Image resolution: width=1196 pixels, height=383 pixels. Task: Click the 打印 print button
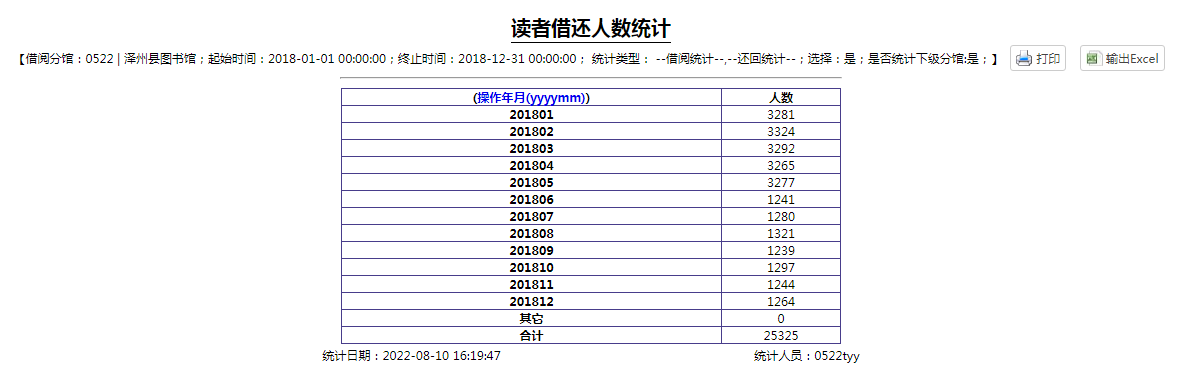pyautogui.click(x=1037, y=59)
